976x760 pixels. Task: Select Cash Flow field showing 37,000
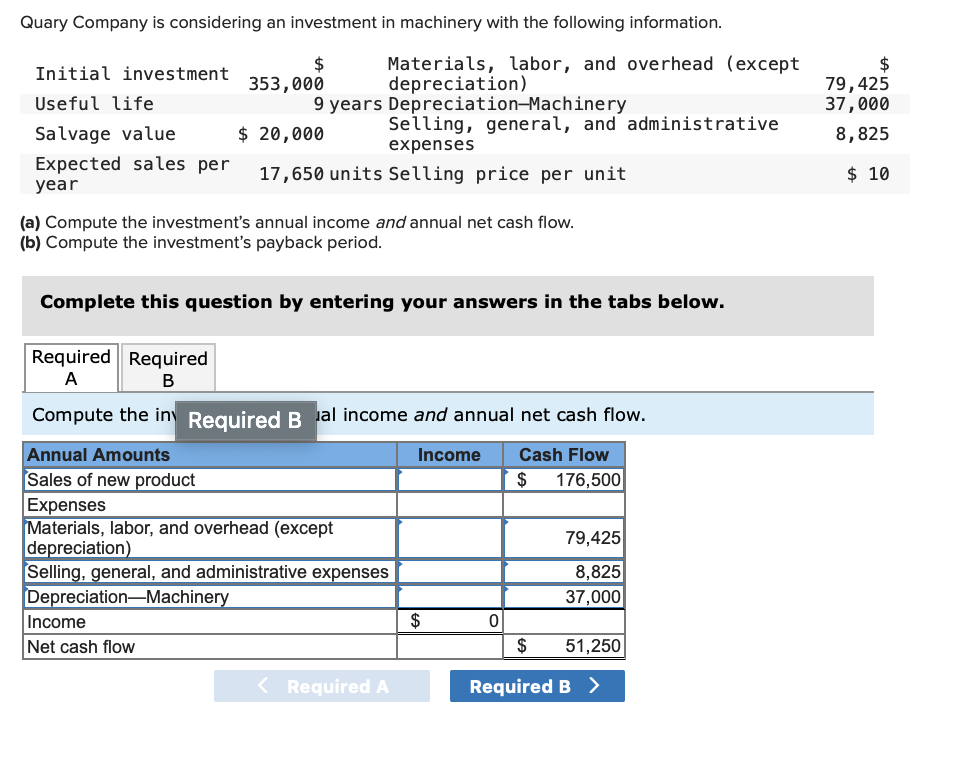pyautogui.click(x=563, y=596)
